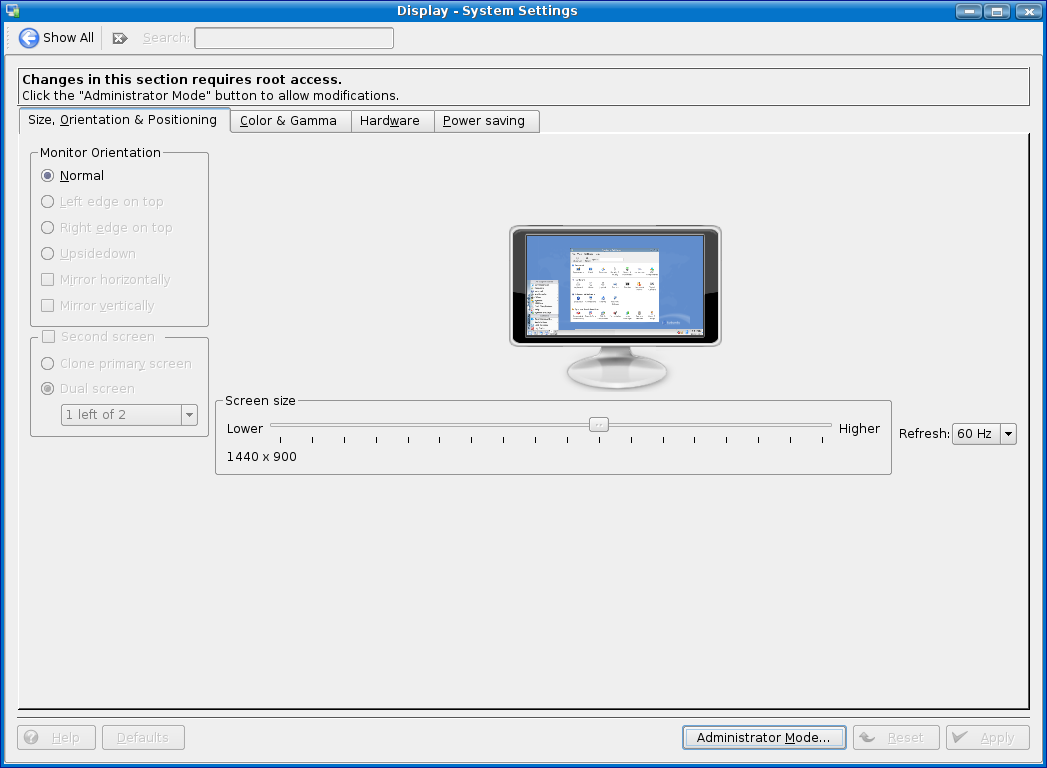1047x768 pixels.
Task: Switch to the Power saving tab
Action: click(484, 121)
